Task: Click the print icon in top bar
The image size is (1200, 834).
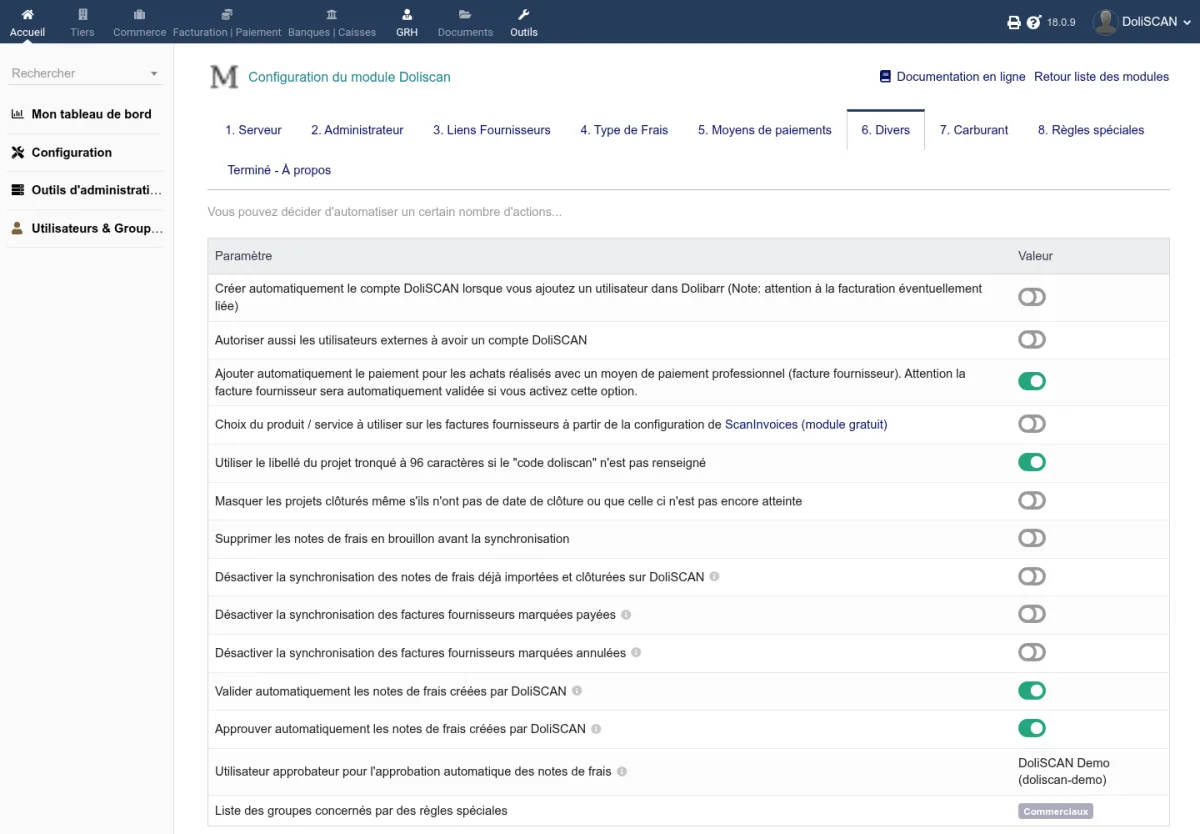Action: (1014, 22)
